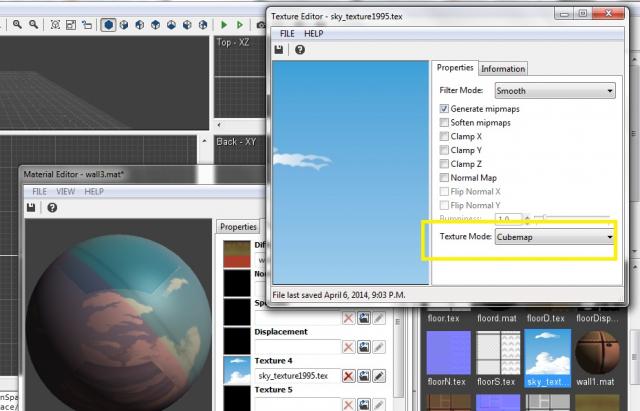Click help icon in Material Editor toolbar
The height and width of the screenshot is (411, 640).
[x=51, y=207]
